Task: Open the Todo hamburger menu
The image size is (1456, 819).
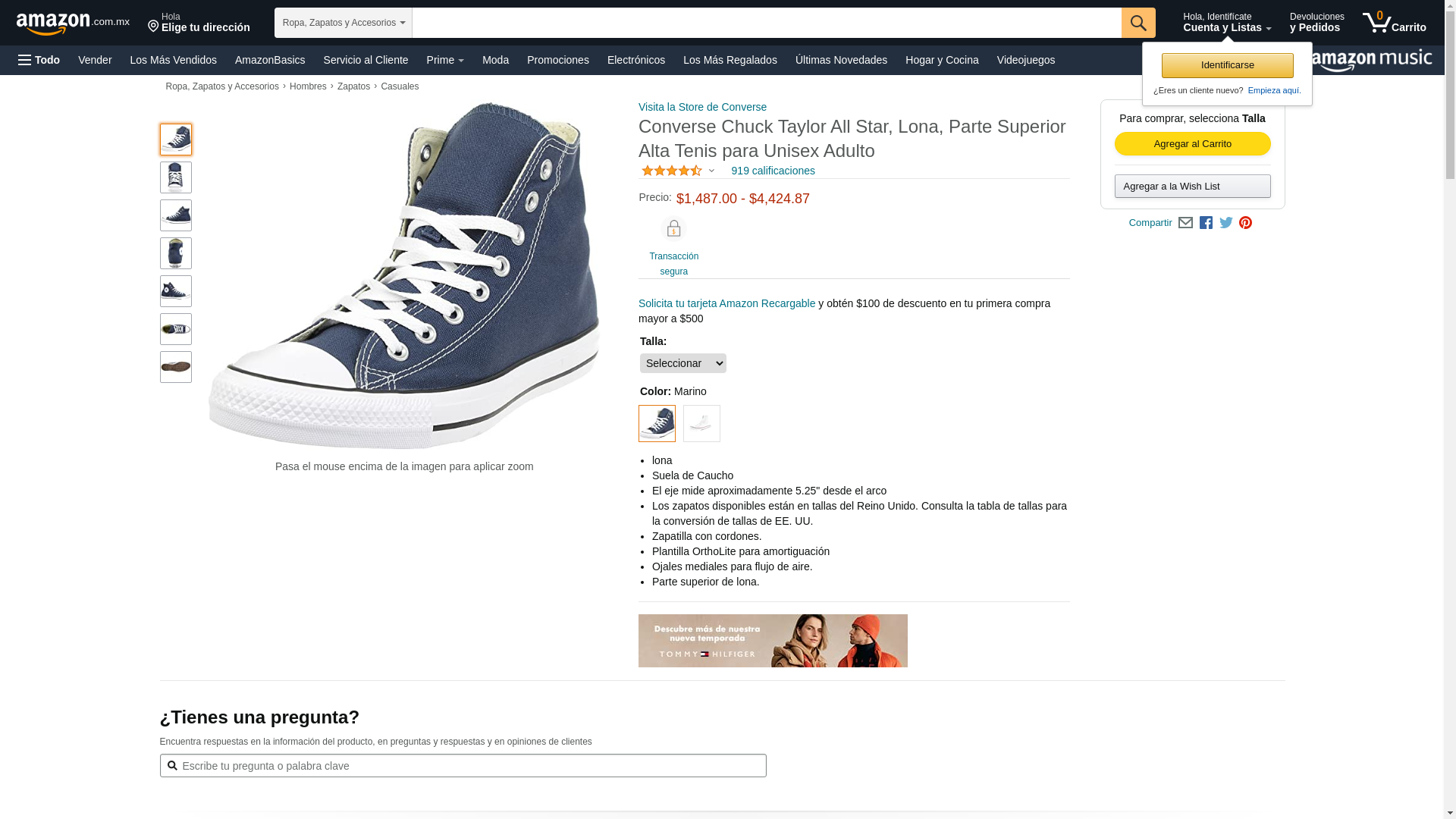Action: click(39, 60)
